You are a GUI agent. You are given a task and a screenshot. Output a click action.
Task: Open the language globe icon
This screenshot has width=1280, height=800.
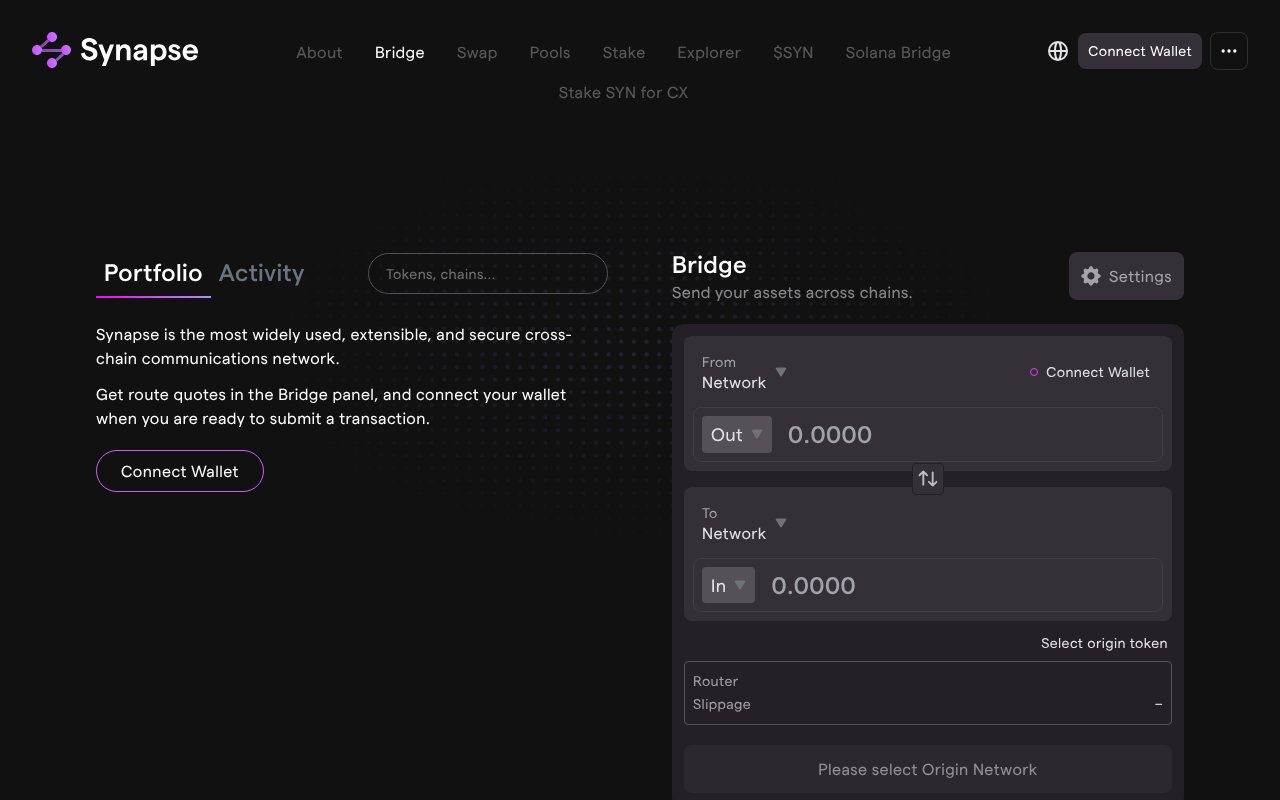click(x=1057, y=51)
